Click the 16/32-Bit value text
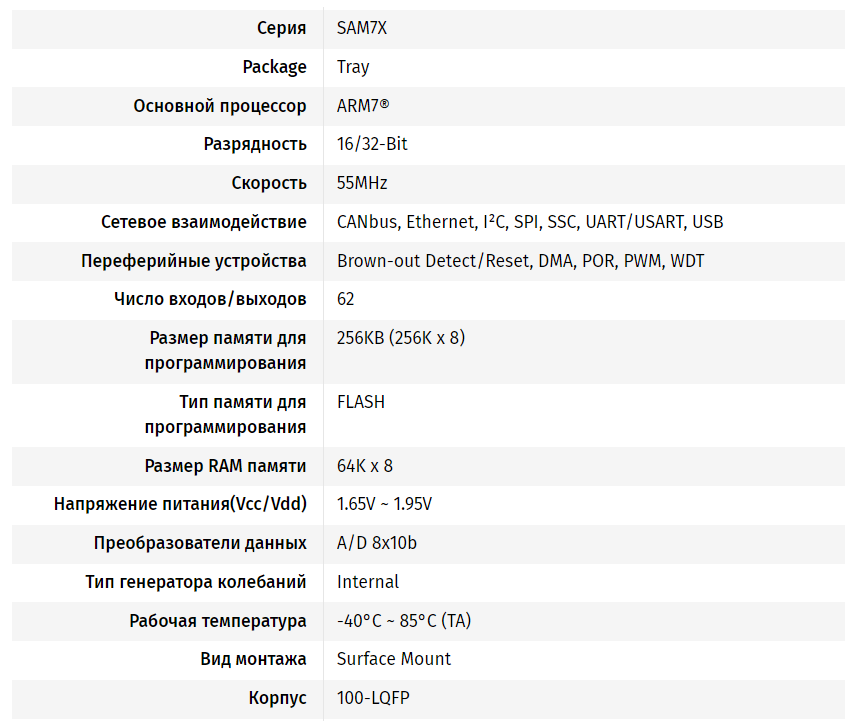Viewport: 845px width, 721px height. tap(372, 144)
